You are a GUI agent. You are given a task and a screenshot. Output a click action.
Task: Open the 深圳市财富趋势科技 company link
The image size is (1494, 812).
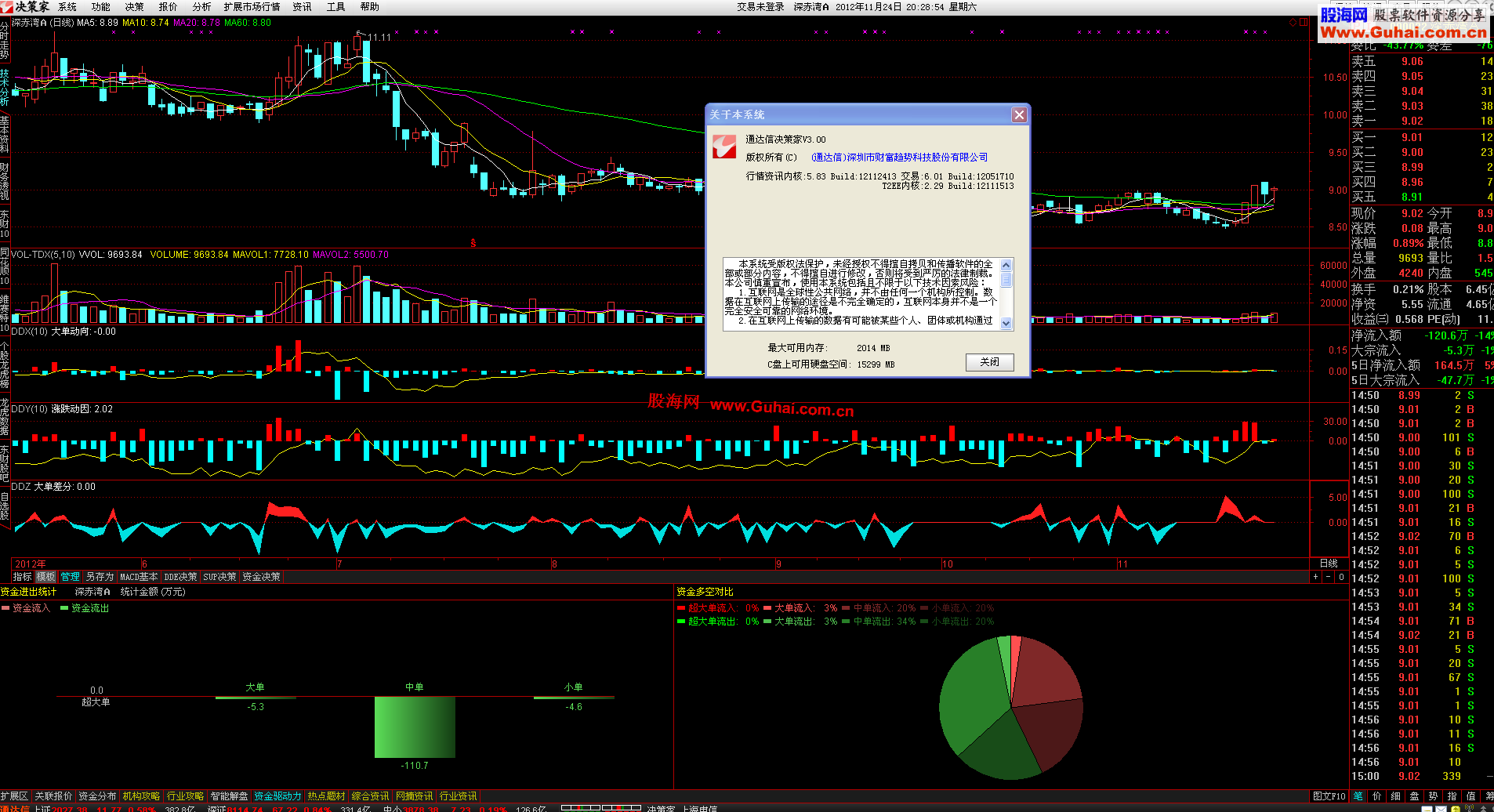click(900, 158)
